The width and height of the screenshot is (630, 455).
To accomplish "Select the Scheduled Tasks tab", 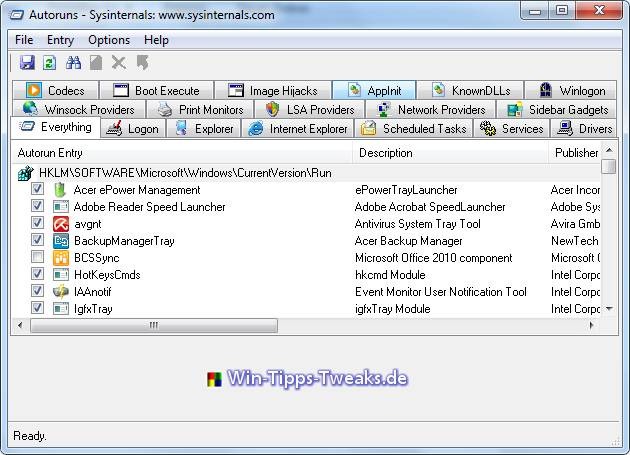I will coord(413,129).
